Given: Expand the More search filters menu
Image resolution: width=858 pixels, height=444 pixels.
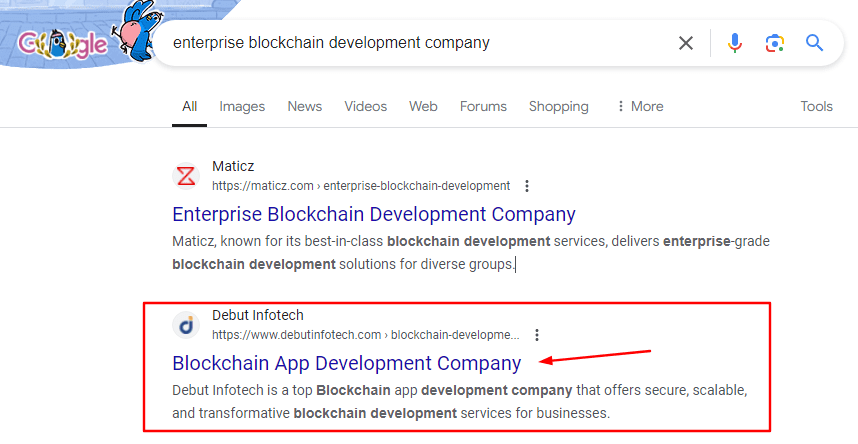Looking at the screenshot, I should point(639,106).
